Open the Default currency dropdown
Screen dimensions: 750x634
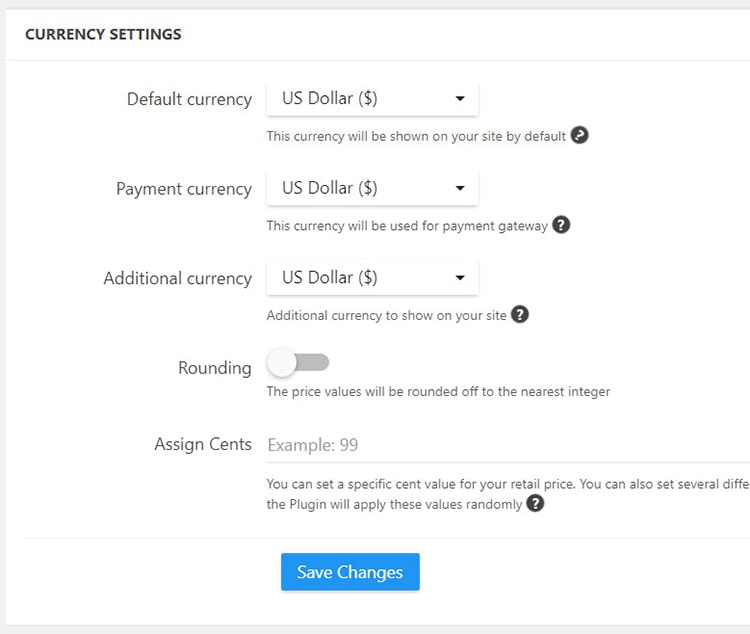point(372,99)
